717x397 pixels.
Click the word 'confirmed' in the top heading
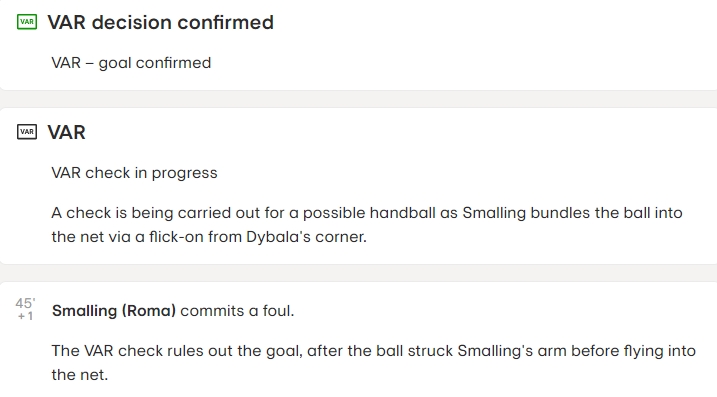(x=225, y=22)
